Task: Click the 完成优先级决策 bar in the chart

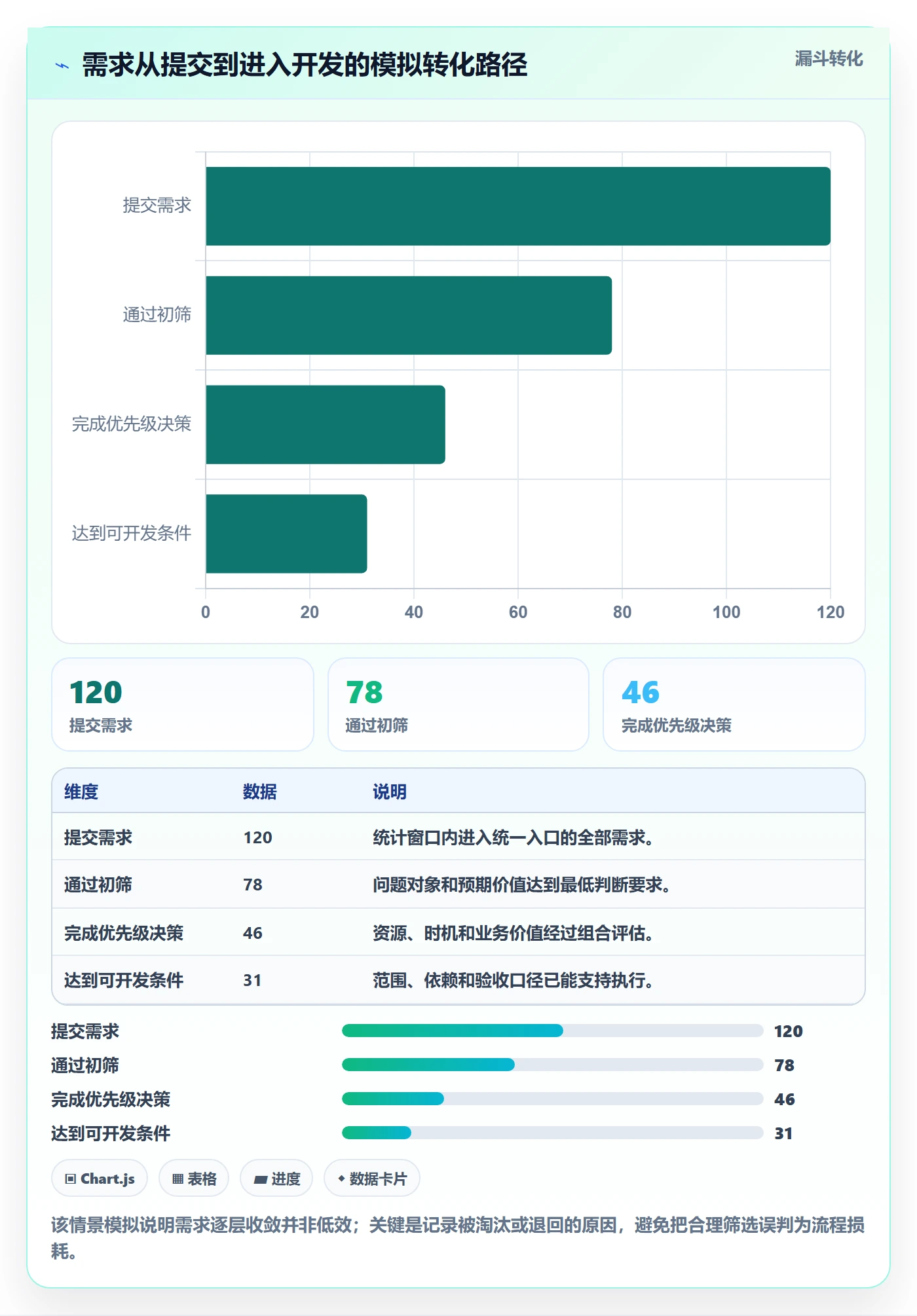Action: pyautogui.click(x=326, y=425)
